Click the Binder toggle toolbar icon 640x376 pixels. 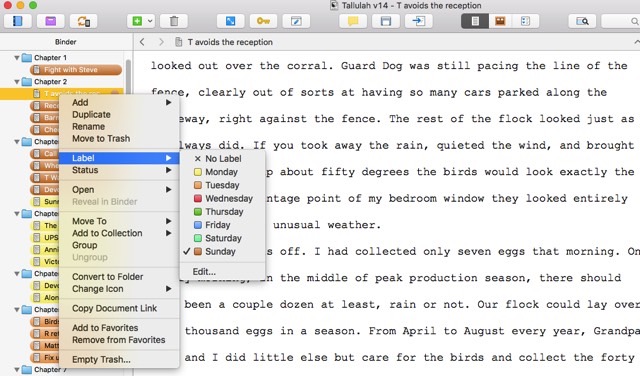click(x=18, y=21)
